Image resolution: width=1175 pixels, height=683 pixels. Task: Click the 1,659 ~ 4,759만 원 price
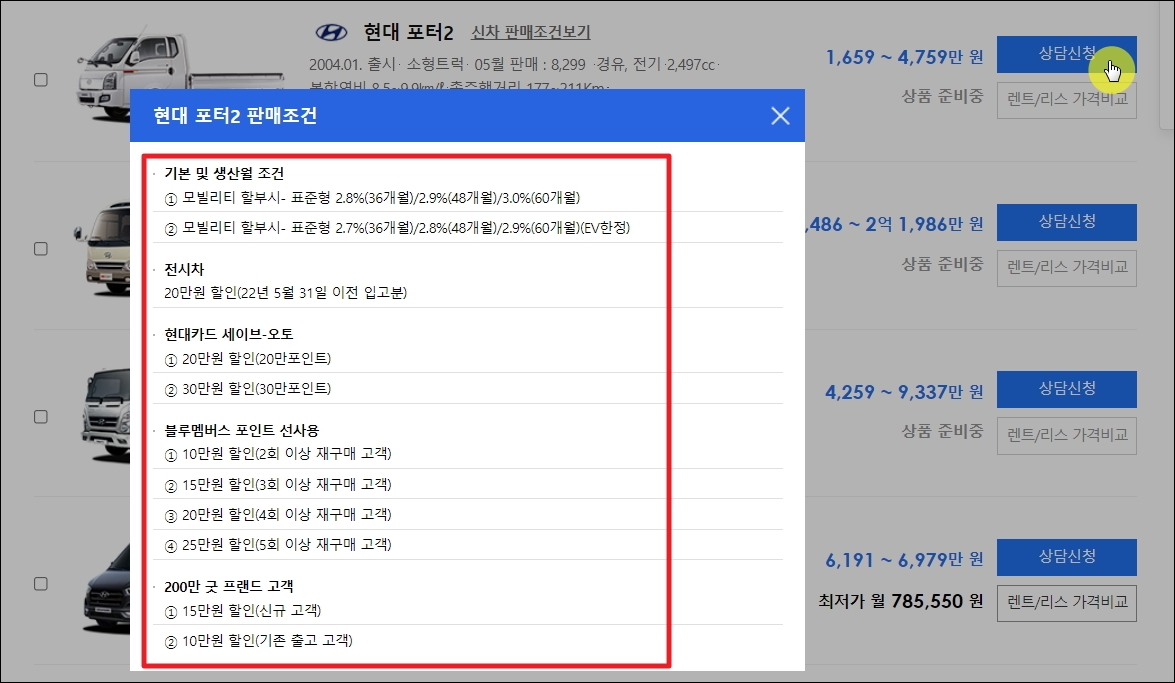[x=904, y=57]
